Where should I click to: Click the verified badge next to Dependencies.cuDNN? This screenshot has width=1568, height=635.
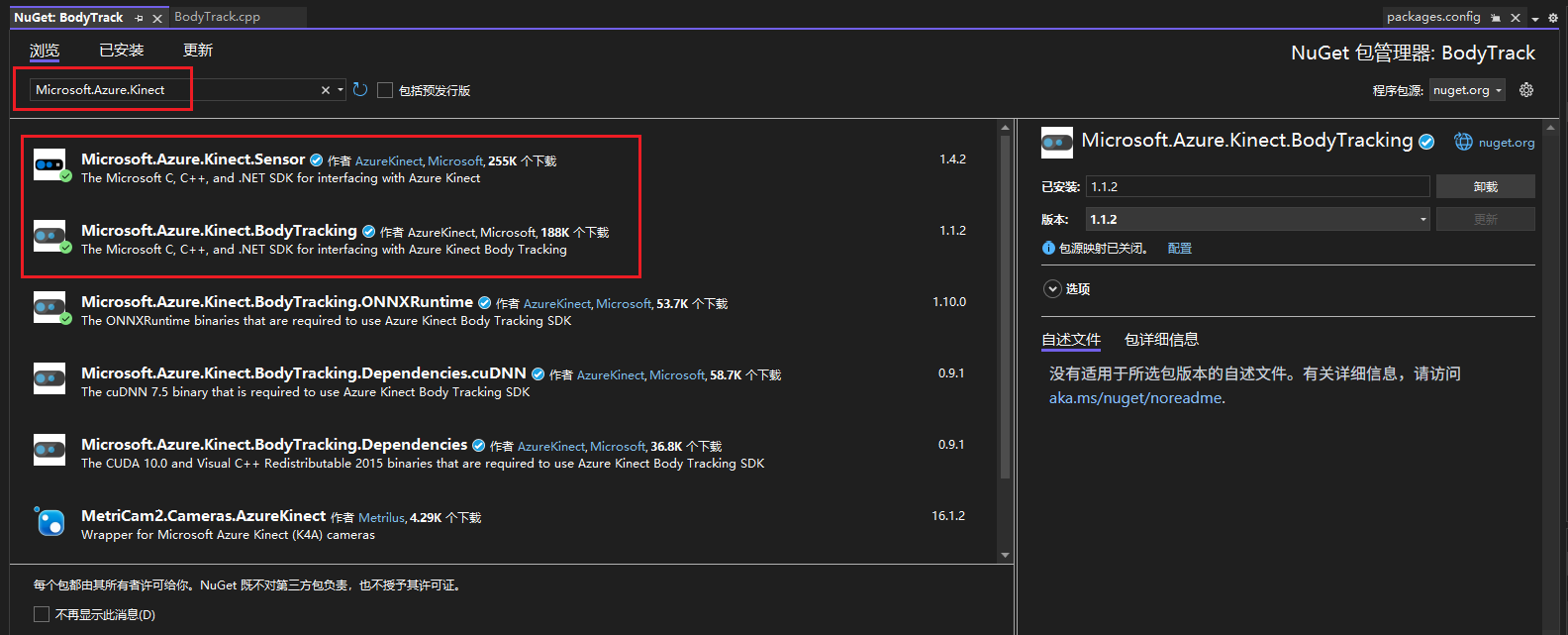tap(539, 374)
